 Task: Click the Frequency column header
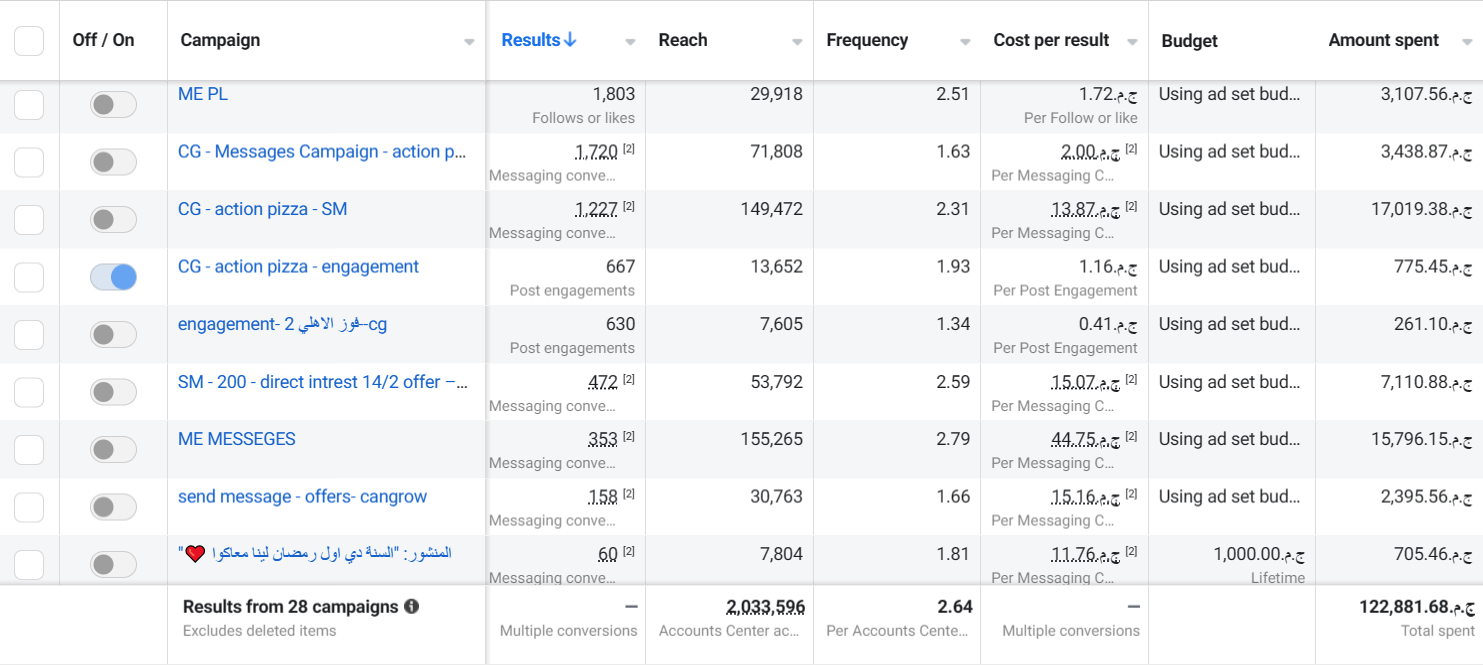pyautogui.click(x=867, y=40)
